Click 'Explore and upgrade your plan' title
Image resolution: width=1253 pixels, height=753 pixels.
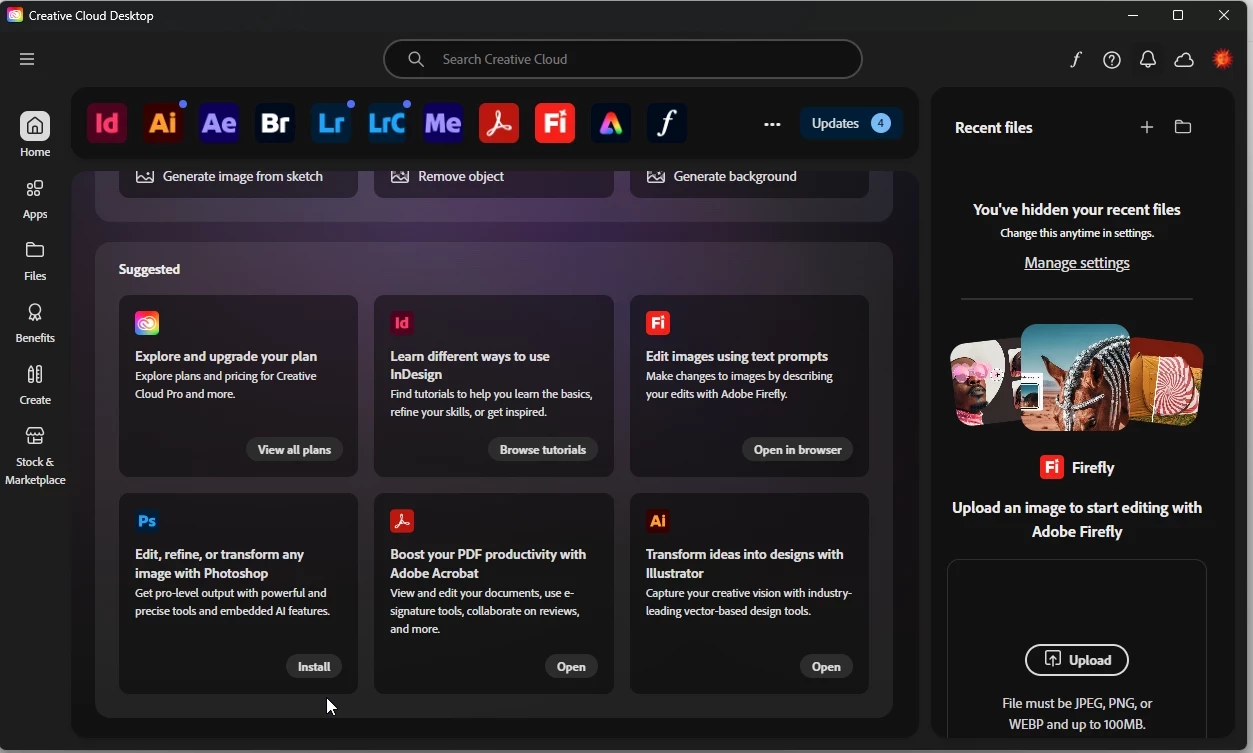(x=226, y=356)
